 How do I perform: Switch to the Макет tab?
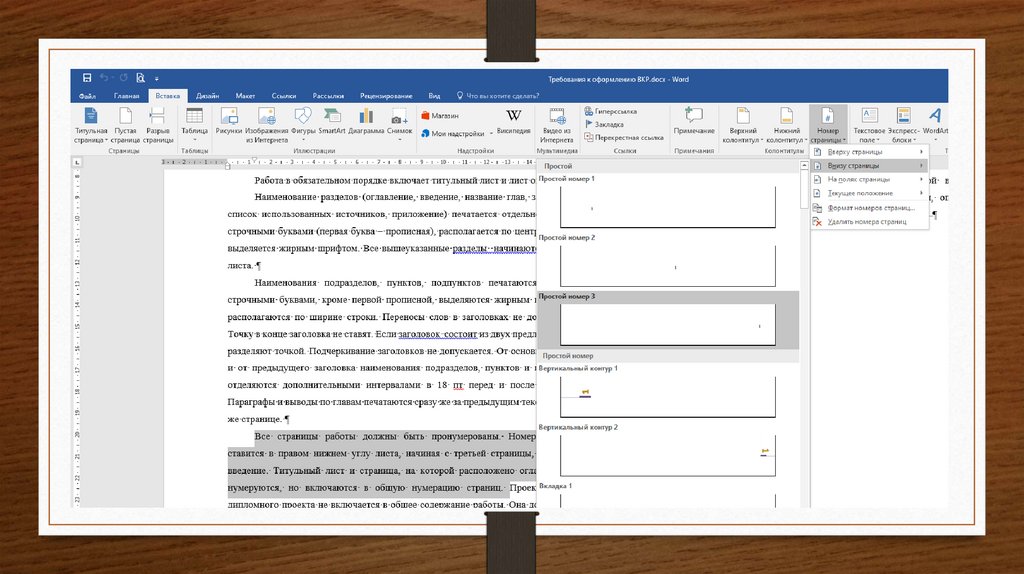pyautogui.click(x=245, y=96)
